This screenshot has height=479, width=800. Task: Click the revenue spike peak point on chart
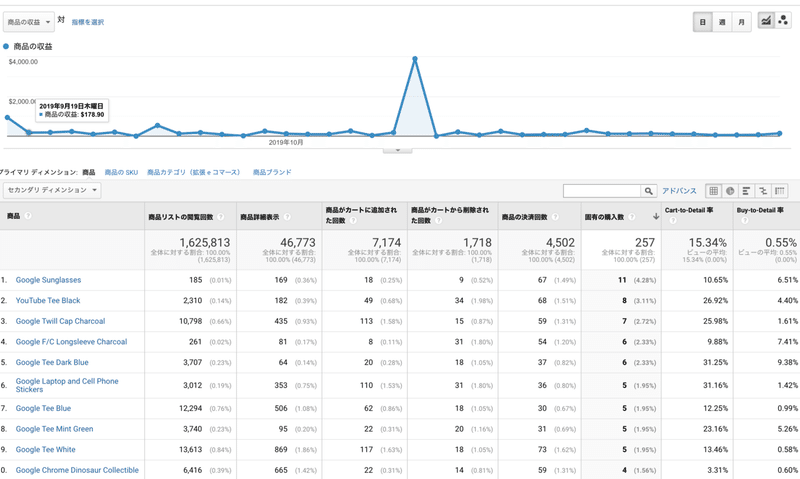click(x=415, y=59)
